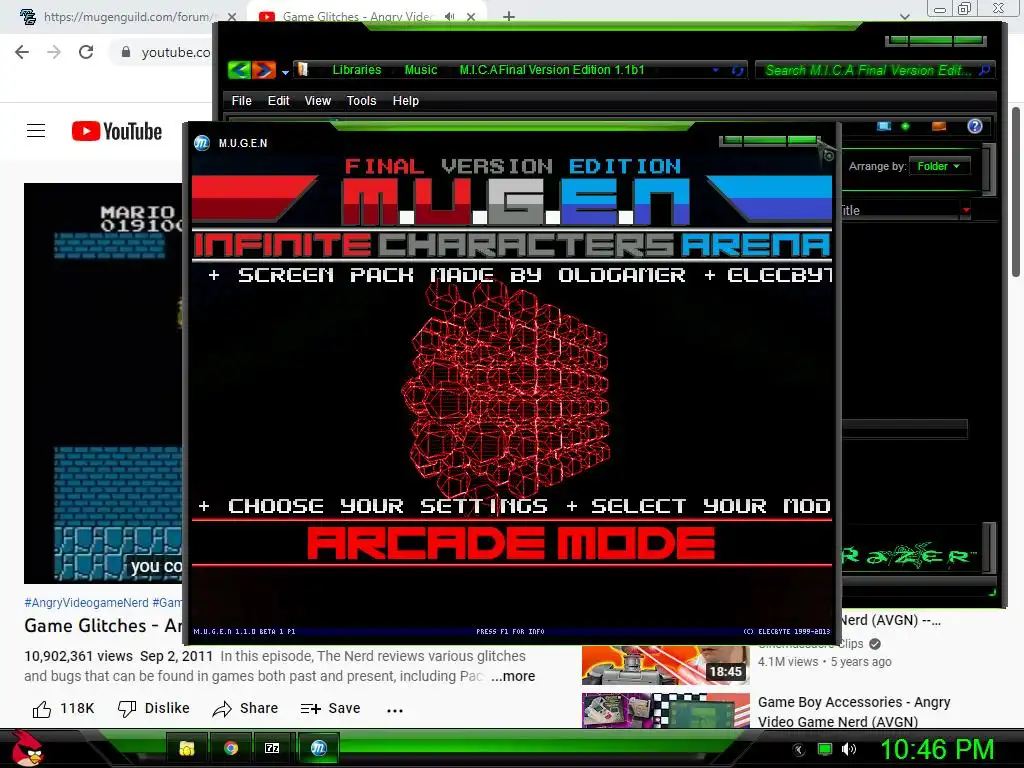Click the green dot view options arrow

pyautogui.click(x=905, y=126)
